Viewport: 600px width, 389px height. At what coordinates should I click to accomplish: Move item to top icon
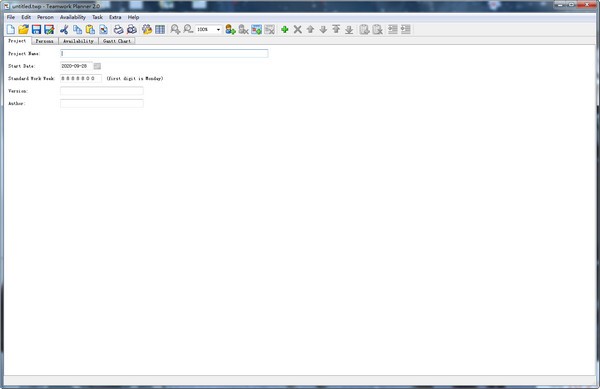pos(336,29)
